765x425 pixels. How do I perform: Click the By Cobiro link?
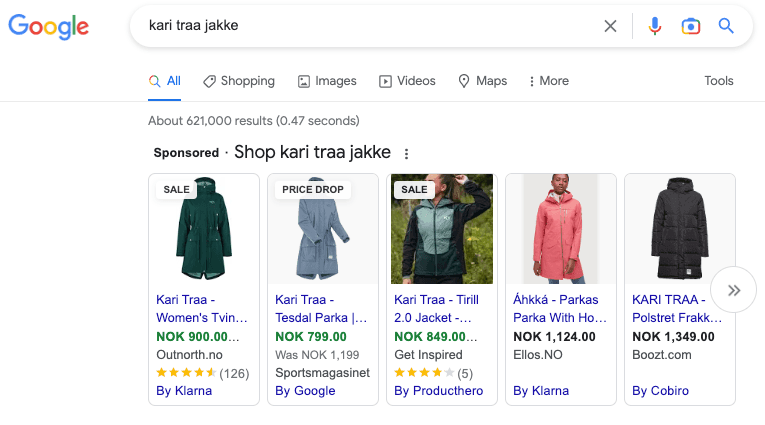[x=661, y=391]
